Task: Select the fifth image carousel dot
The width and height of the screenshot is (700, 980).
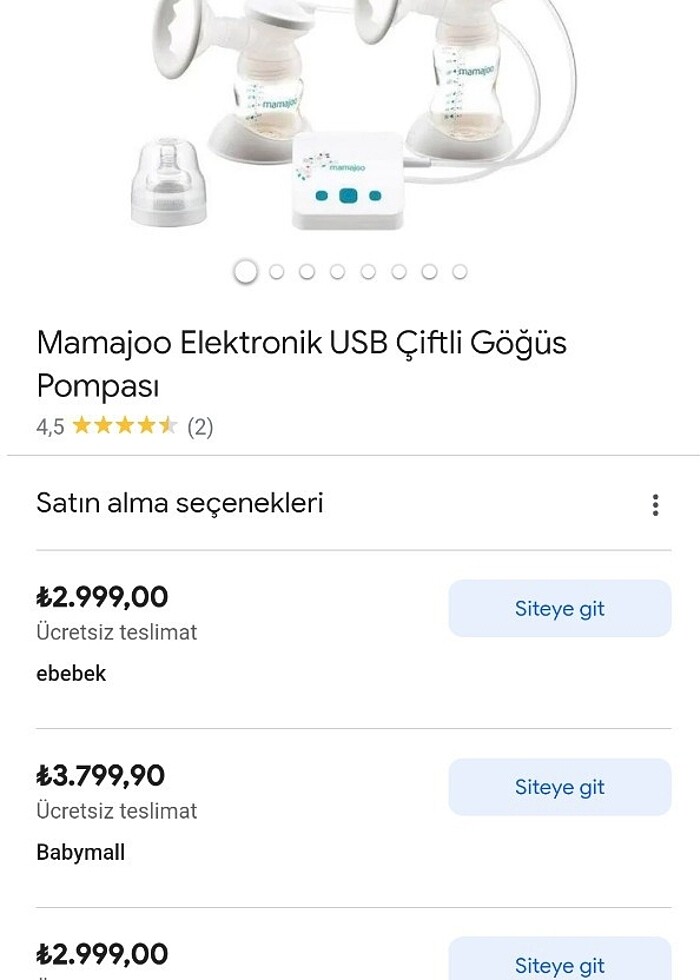Action: coord(367,270)
